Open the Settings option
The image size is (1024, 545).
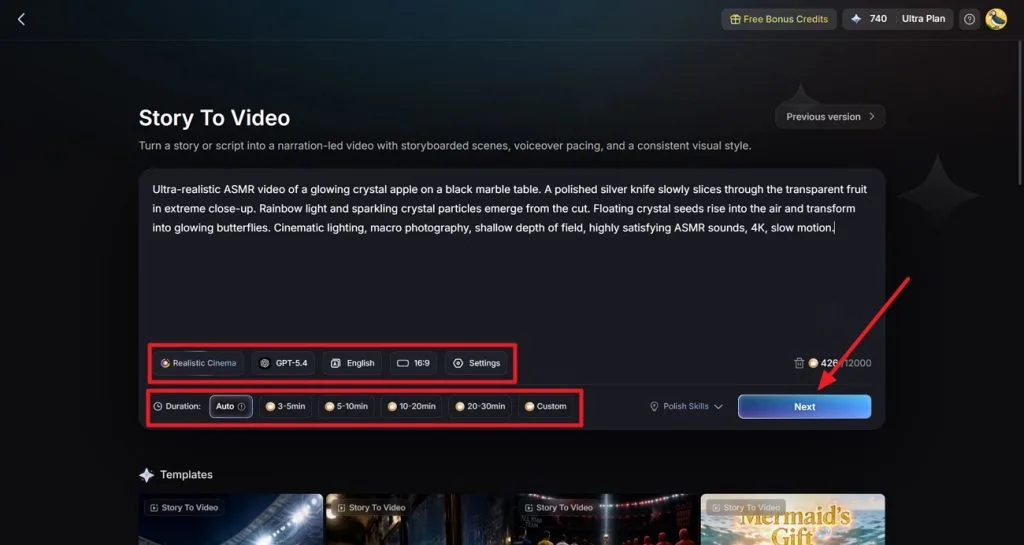[477, 363]
